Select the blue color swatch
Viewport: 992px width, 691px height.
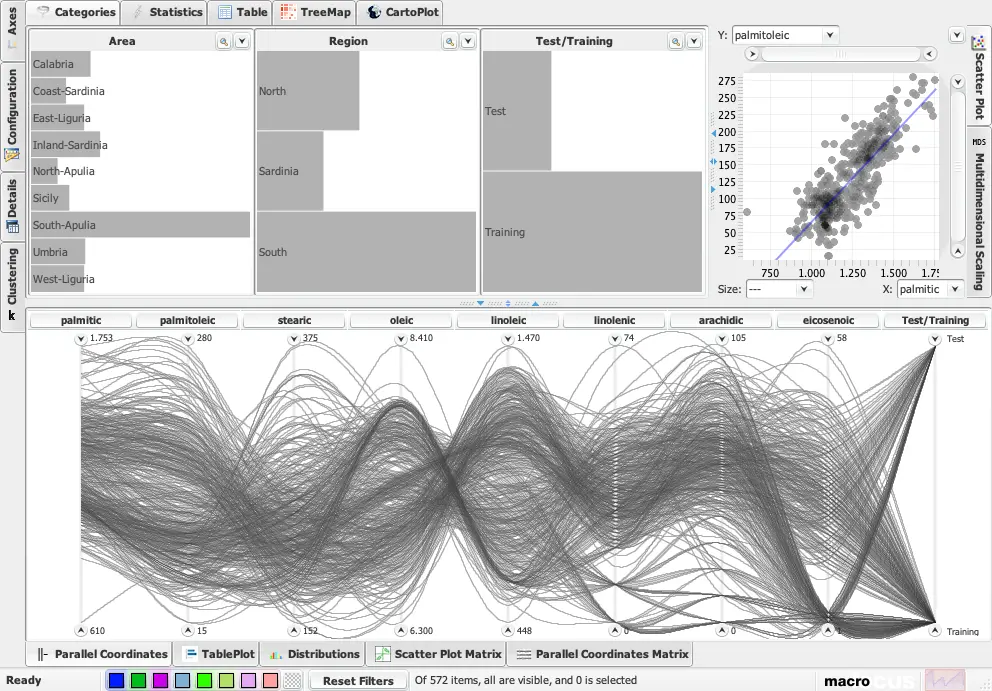click(x=117, y=681)
